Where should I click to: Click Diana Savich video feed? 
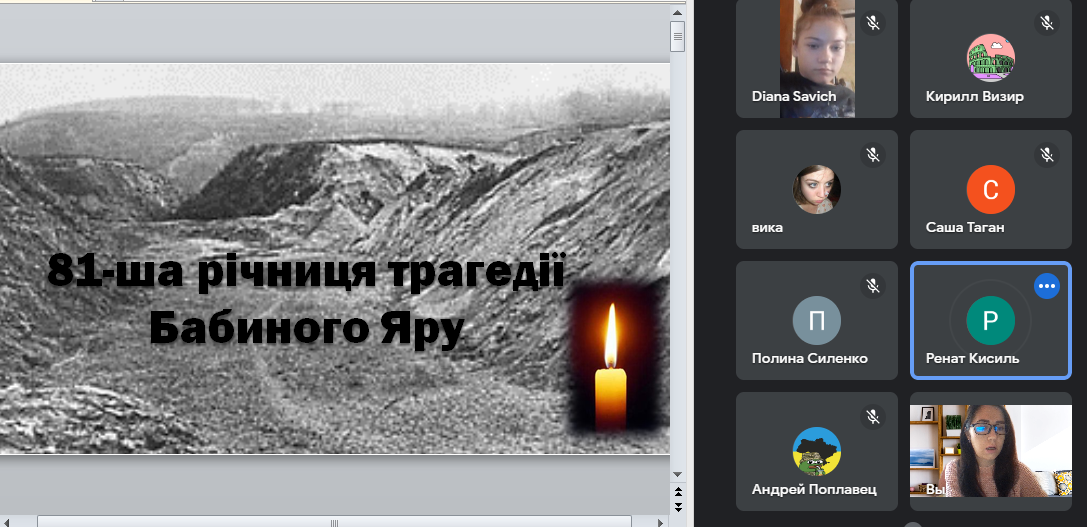817,58
